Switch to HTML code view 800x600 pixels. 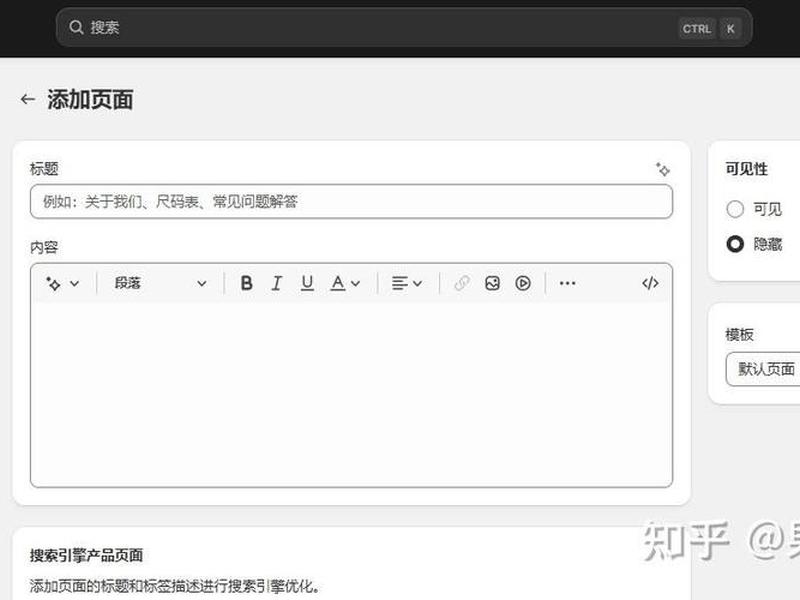(650, 283)
